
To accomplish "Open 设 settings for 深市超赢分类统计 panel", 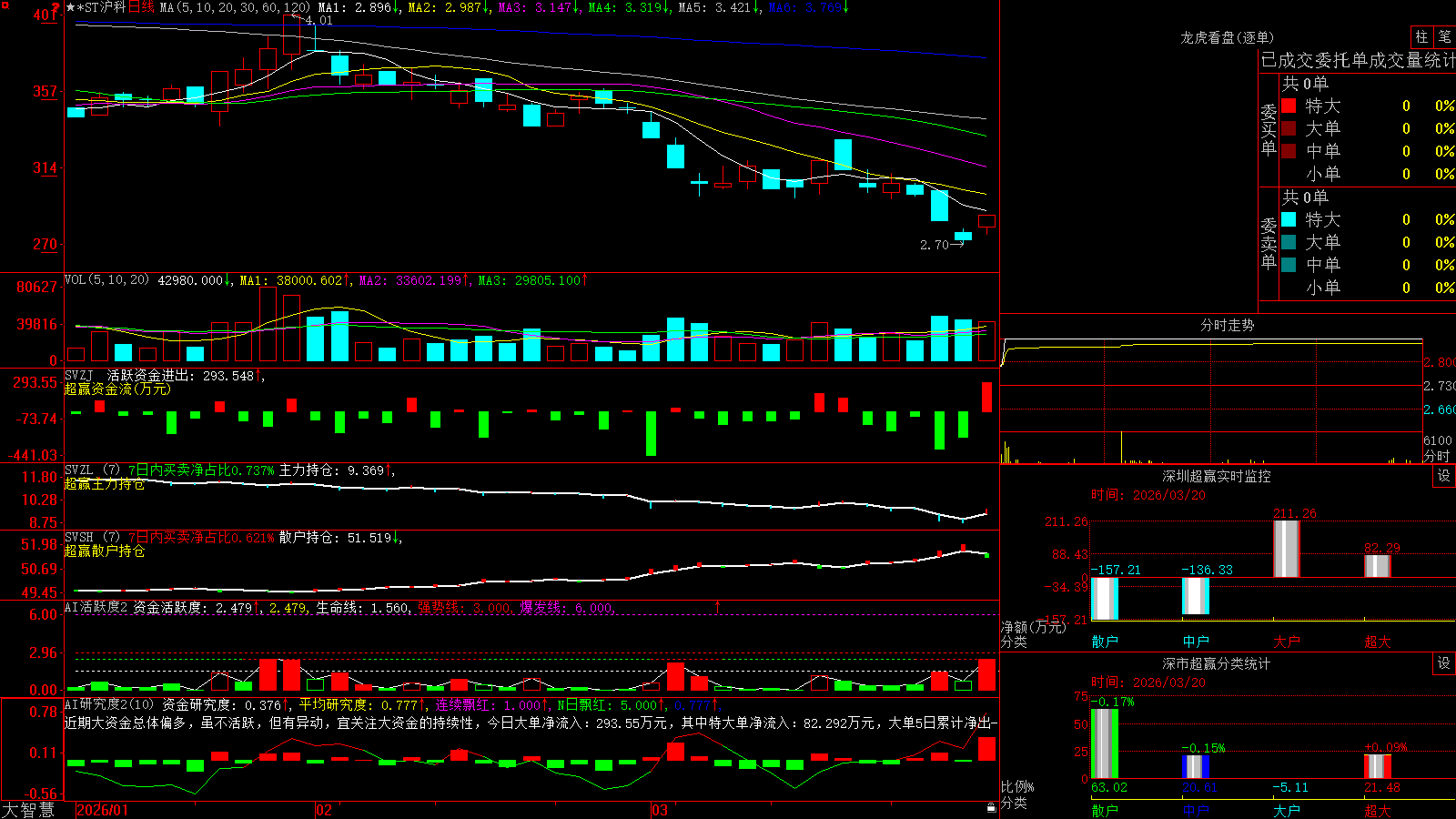I will 1444,663.
